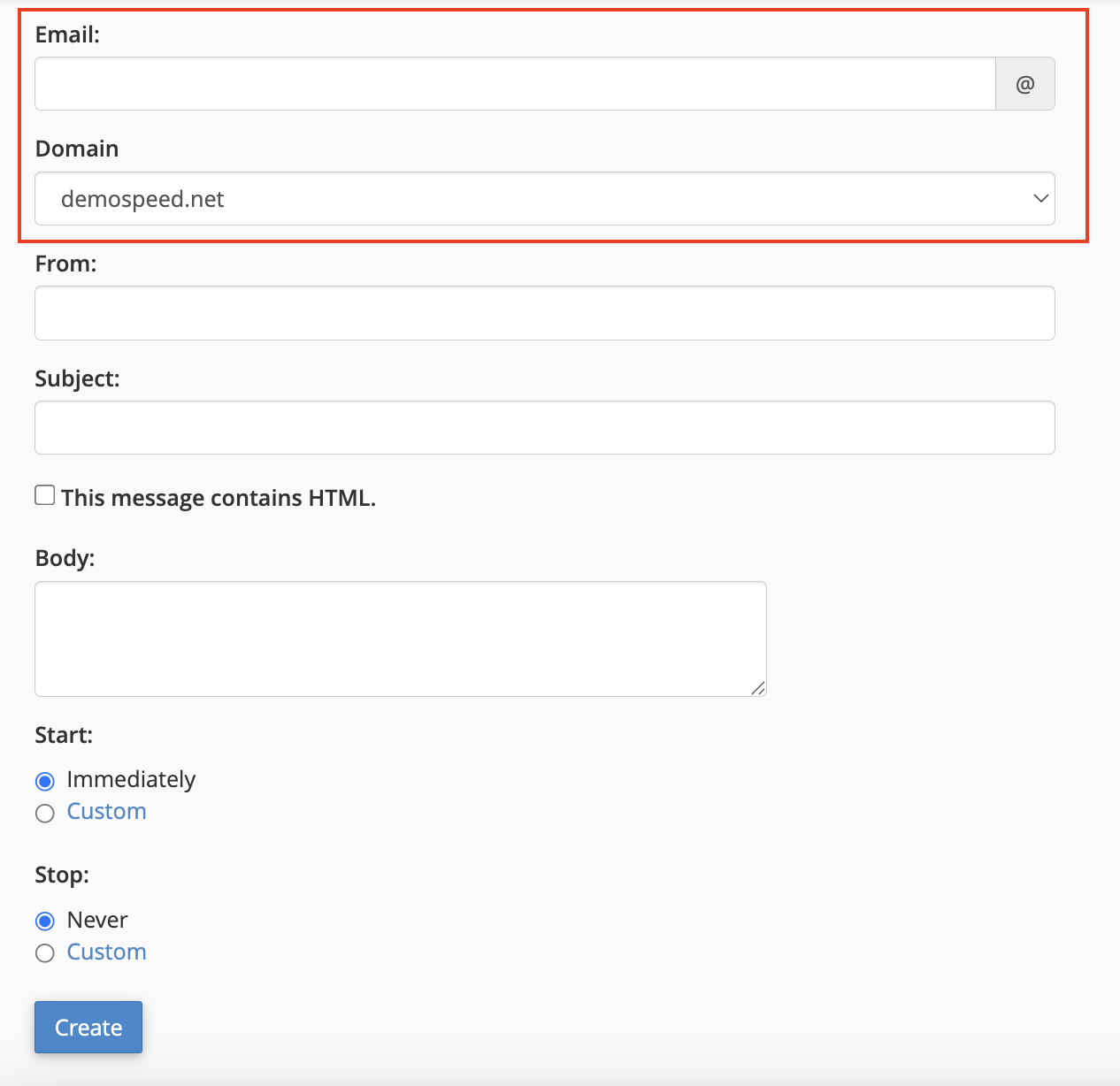
Task: Select the Custom radio button under Start
Action: coord(45,813)
